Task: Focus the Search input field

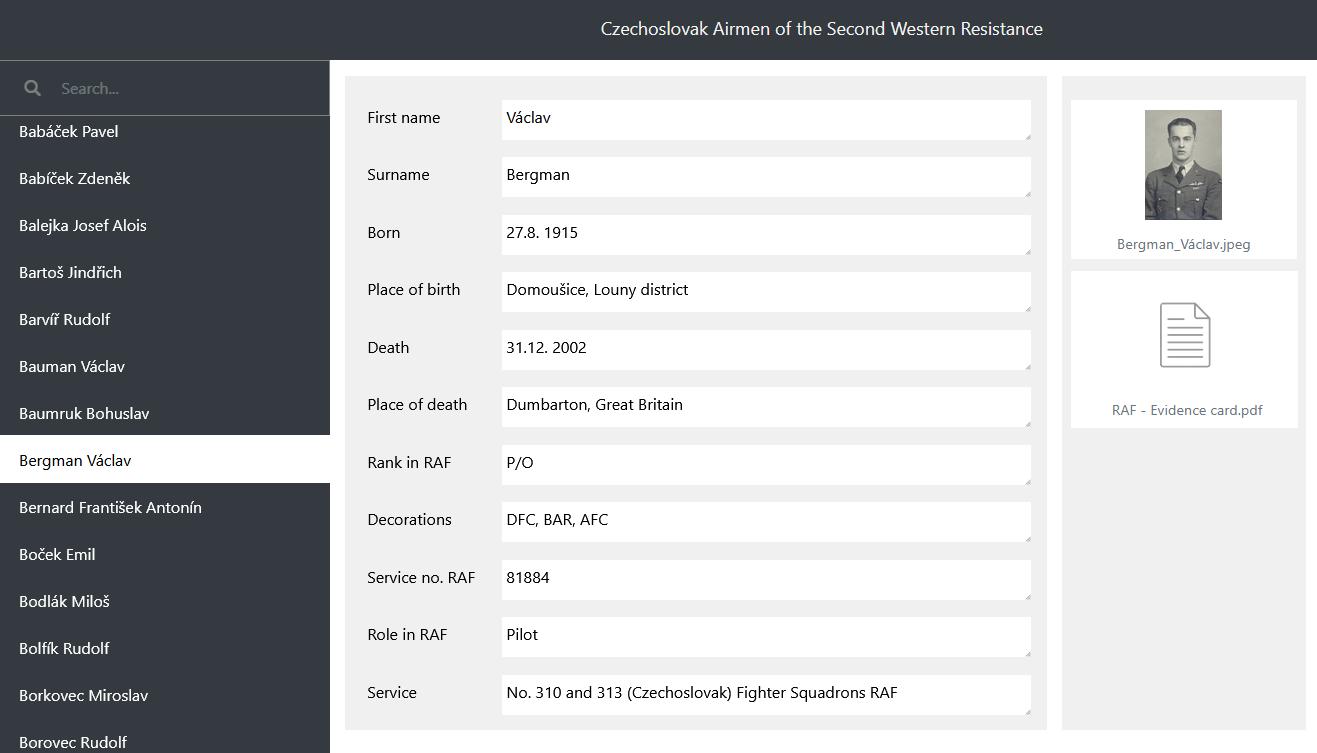Action: point(190,88)
